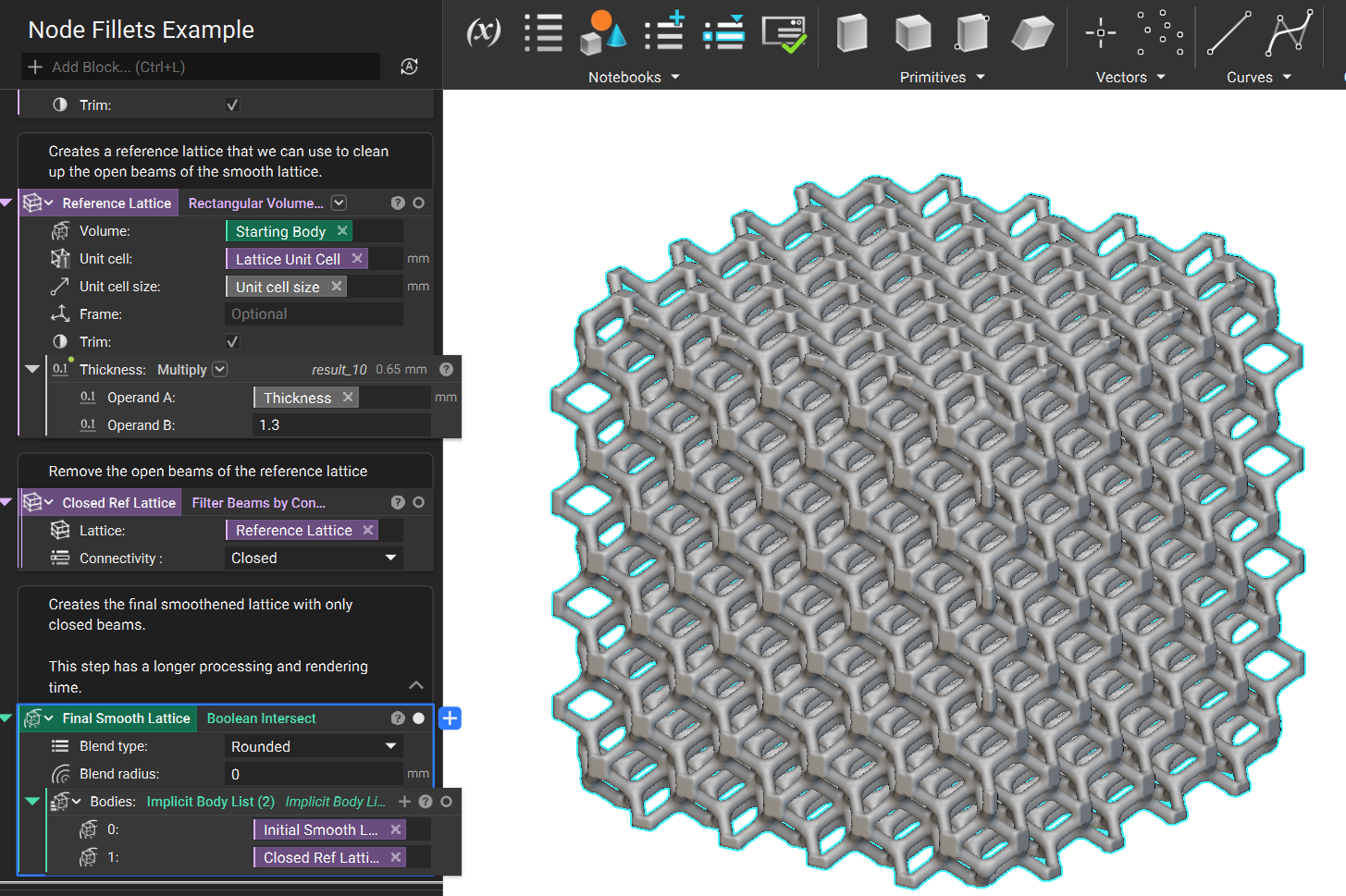The image size is (1346, 896).
Task: Open Blend type Rounded dropdown
Action: pyautogui.click(x=314, y=747)
